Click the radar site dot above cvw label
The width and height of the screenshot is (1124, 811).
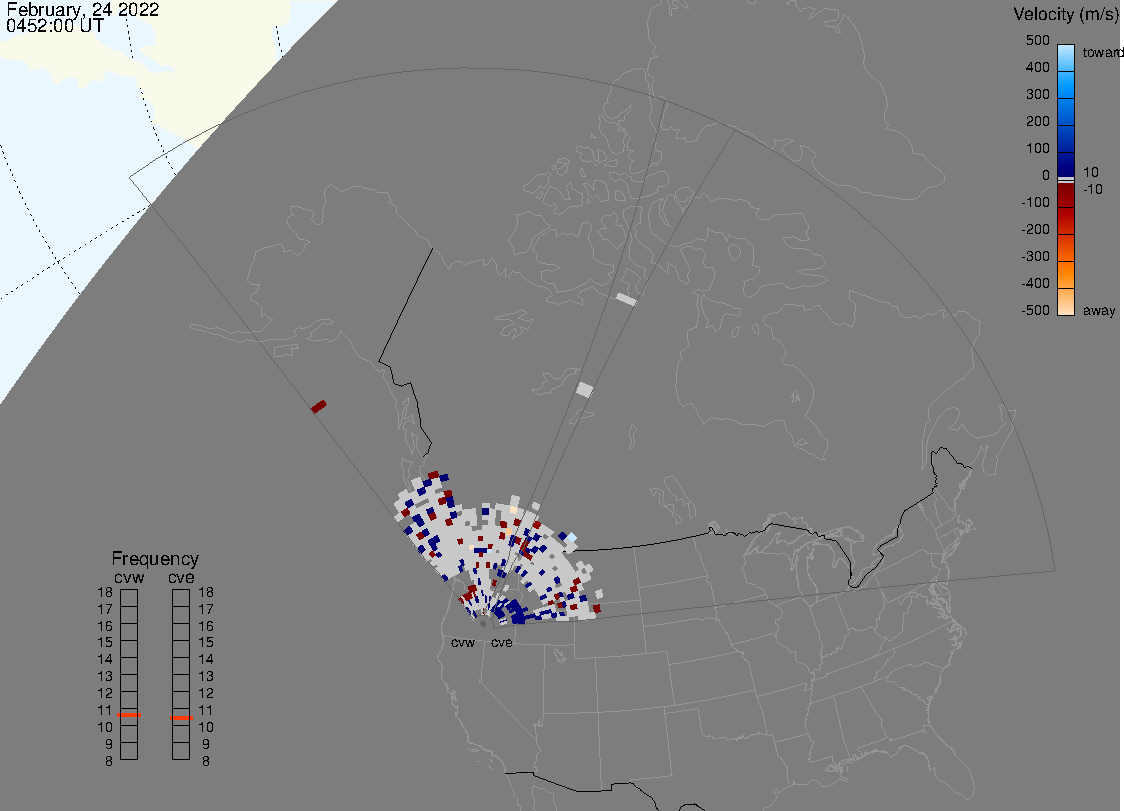[x=483, y=624]
